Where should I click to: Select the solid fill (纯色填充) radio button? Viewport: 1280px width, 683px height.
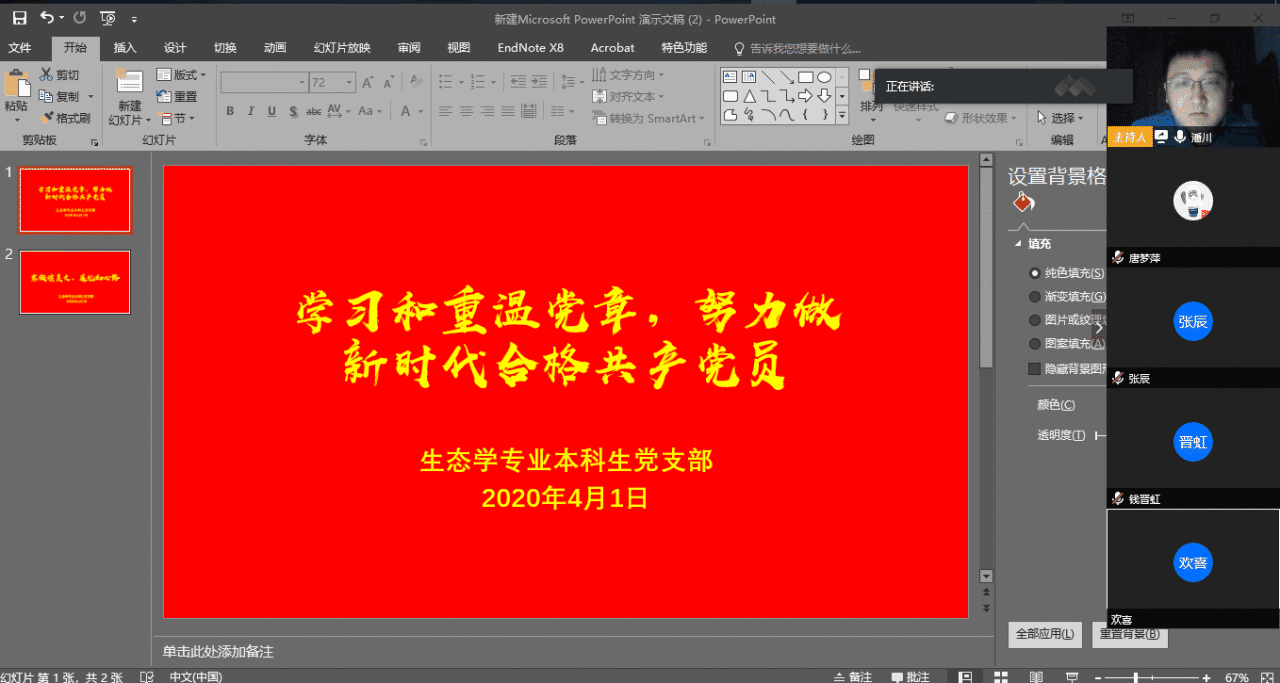(x=1034, y=273)
